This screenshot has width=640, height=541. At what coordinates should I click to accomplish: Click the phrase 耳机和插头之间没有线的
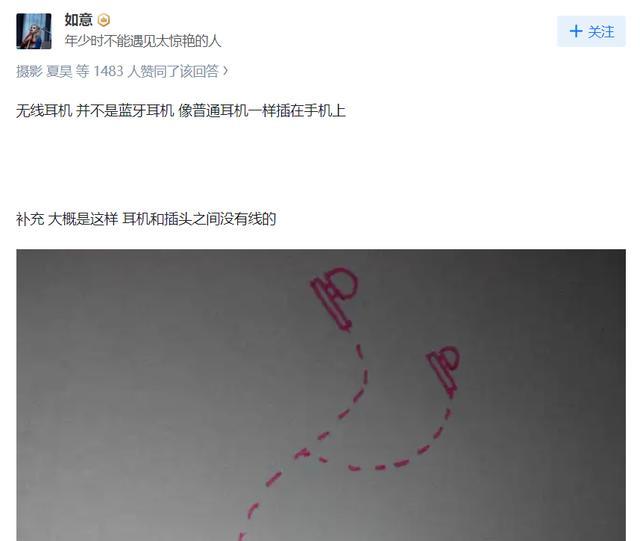(199, 219)
